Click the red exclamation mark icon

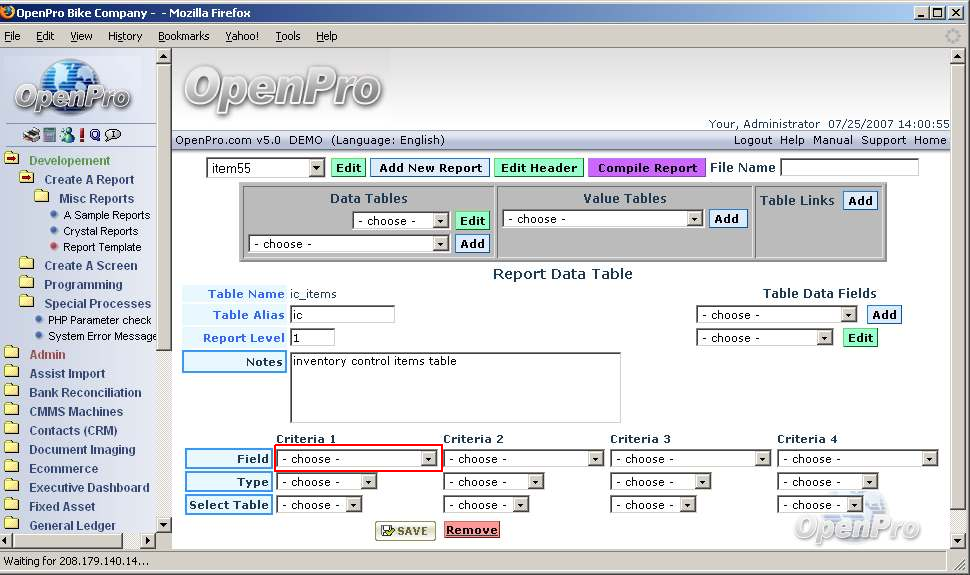tap(82, 135)
